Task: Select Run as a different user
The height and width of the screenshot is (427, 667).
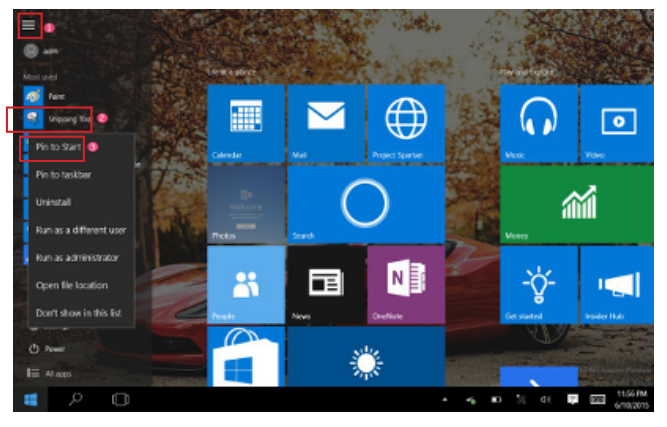Action: click(81, 230)
